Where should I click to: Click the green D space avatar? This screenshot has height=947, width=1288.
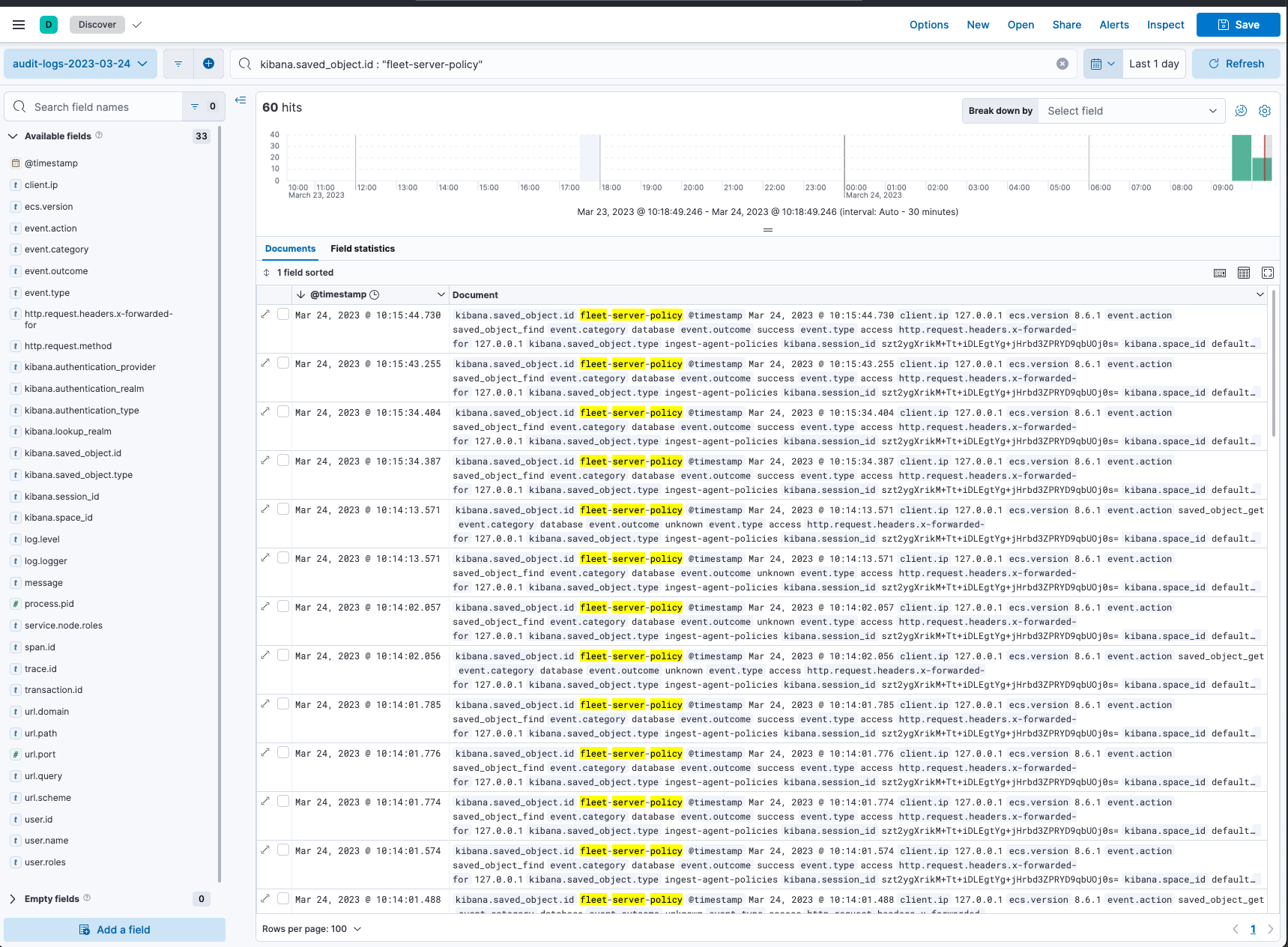[49, 25]
